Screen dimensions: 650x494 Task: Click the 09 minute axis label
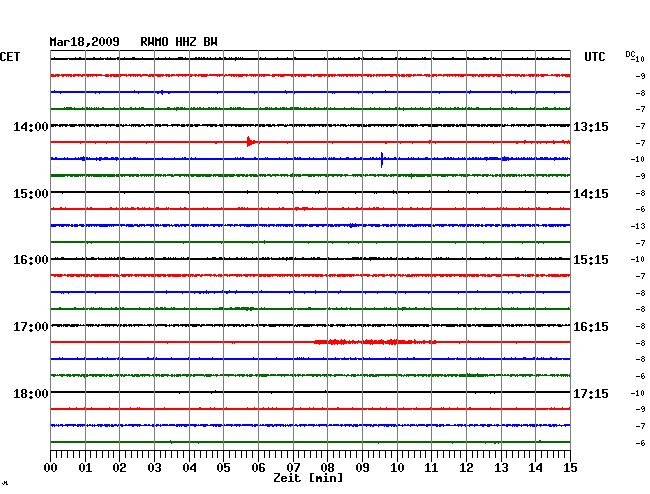(362, 467)
